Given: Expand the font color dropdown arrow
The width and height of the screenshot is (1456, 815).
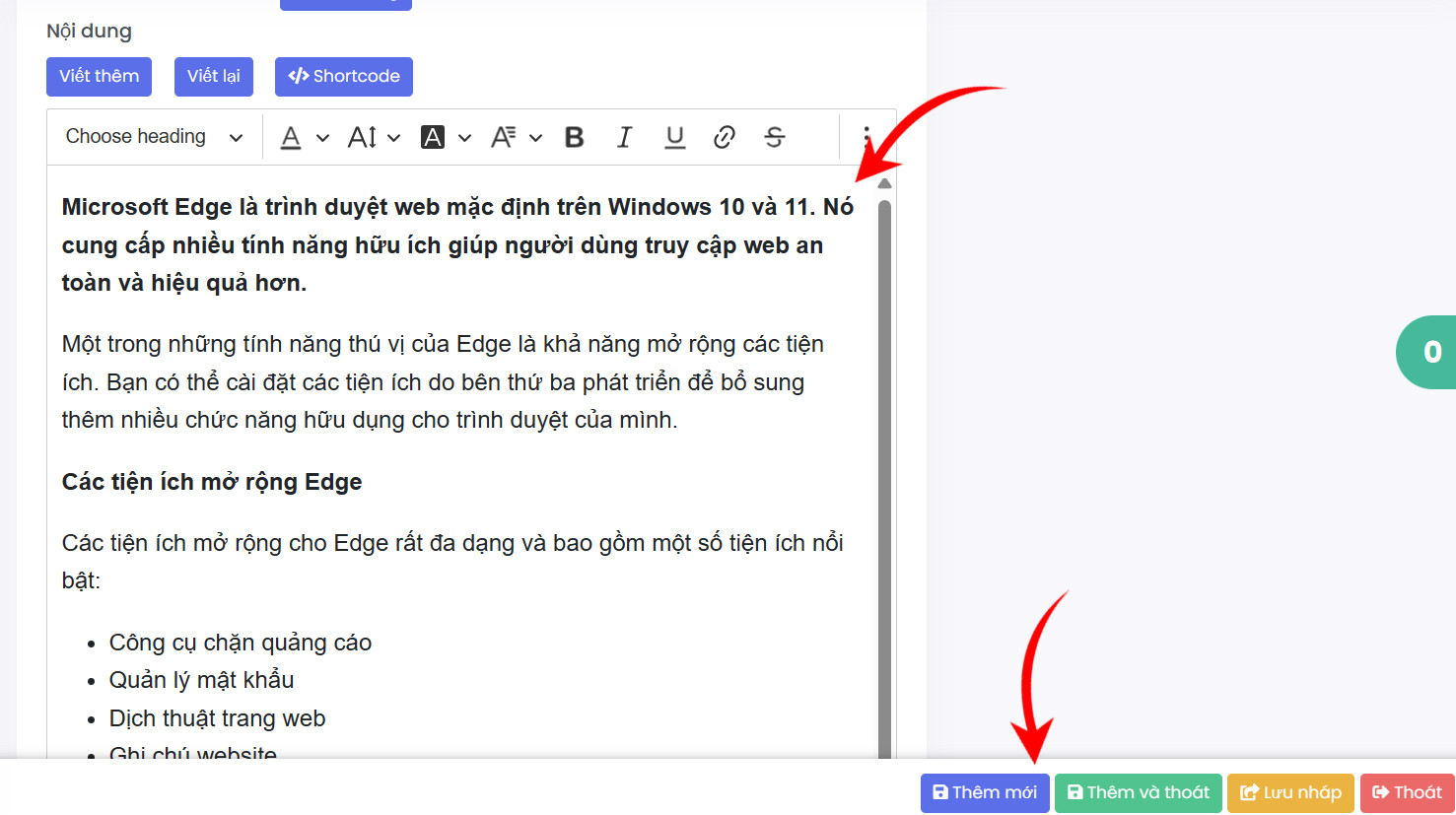Looking at the screenshot, I should [322, 138].
